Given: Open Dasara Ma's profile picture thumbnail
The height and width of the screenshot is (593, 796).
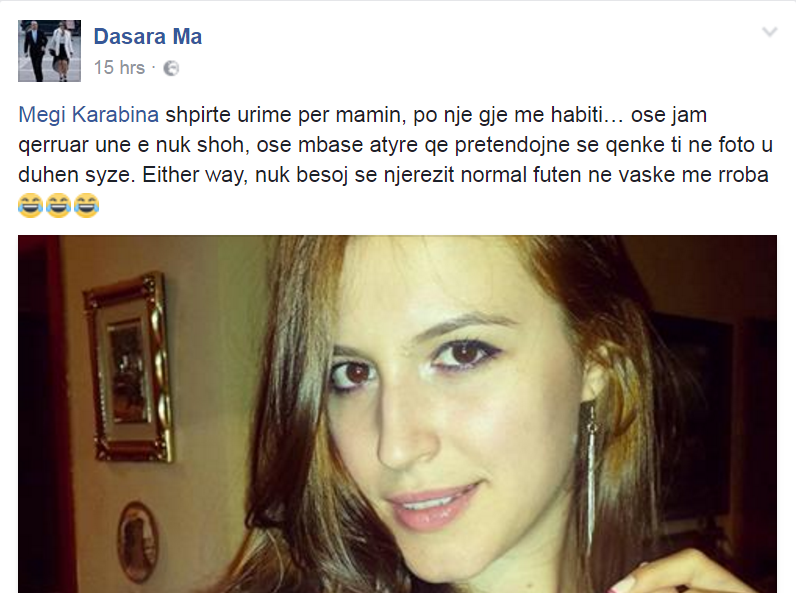Looking at the screenshot, I should pos(49,51).
